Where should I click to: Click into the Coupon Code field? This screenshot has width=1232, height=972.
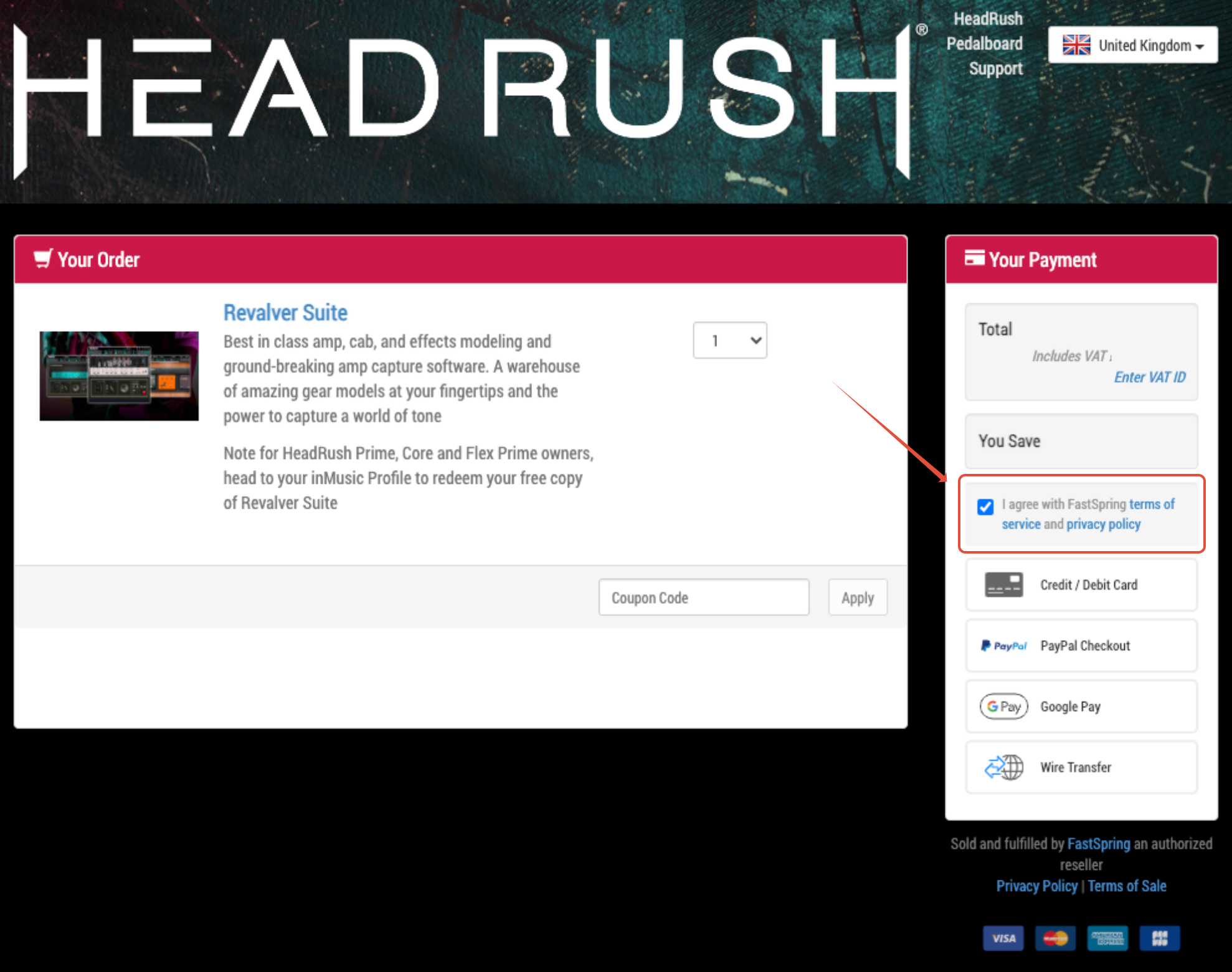pyautogui.click(x=704, y=598)
